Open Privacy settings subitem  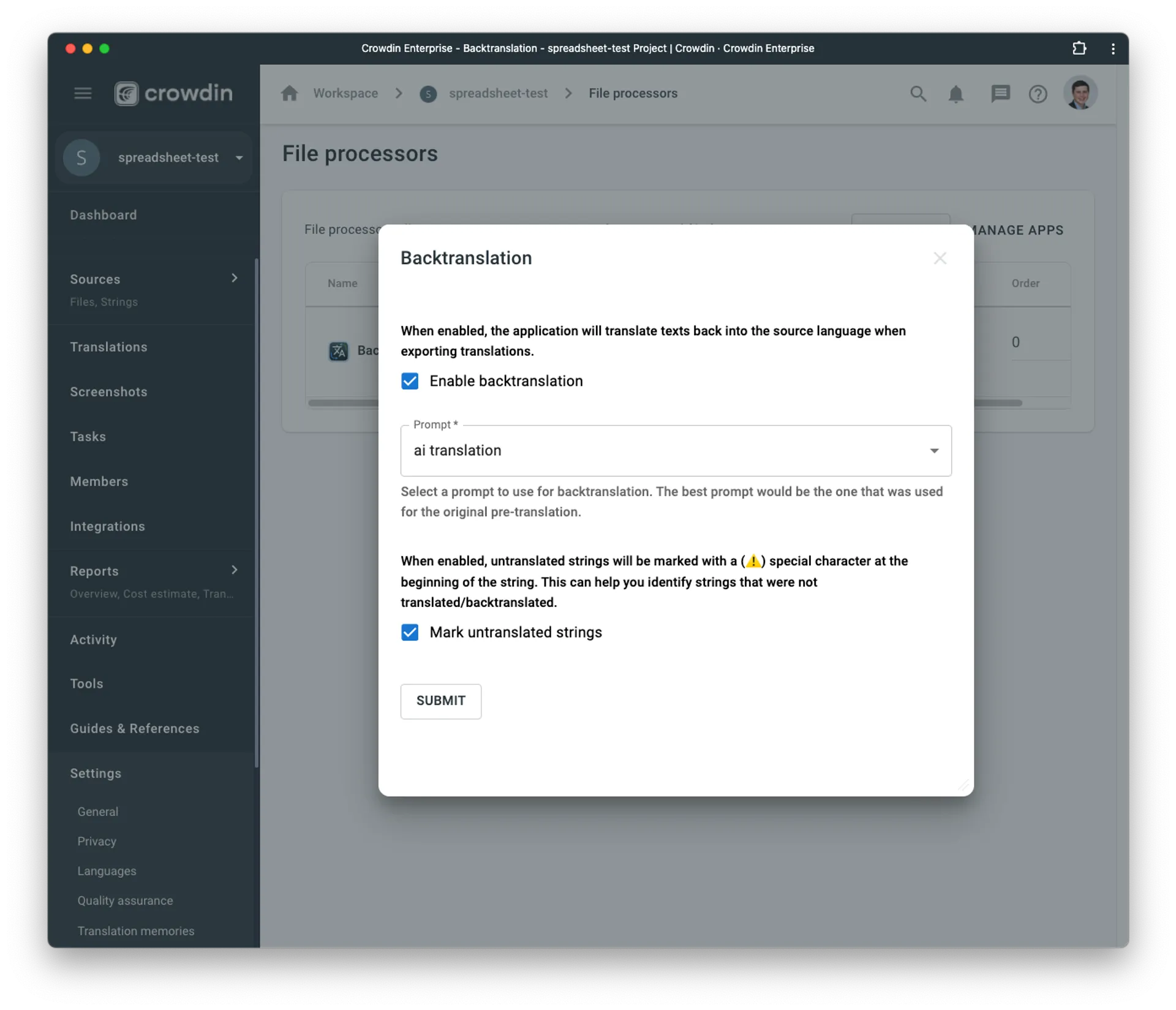pos(97,842)
